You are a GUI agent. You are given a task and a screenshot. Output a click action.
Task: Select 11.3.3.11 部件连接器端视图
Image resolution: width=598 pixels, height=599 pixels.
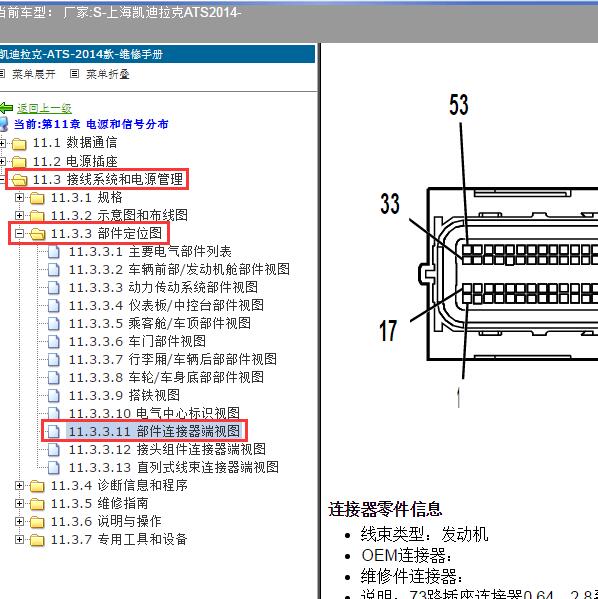(154, 431)
